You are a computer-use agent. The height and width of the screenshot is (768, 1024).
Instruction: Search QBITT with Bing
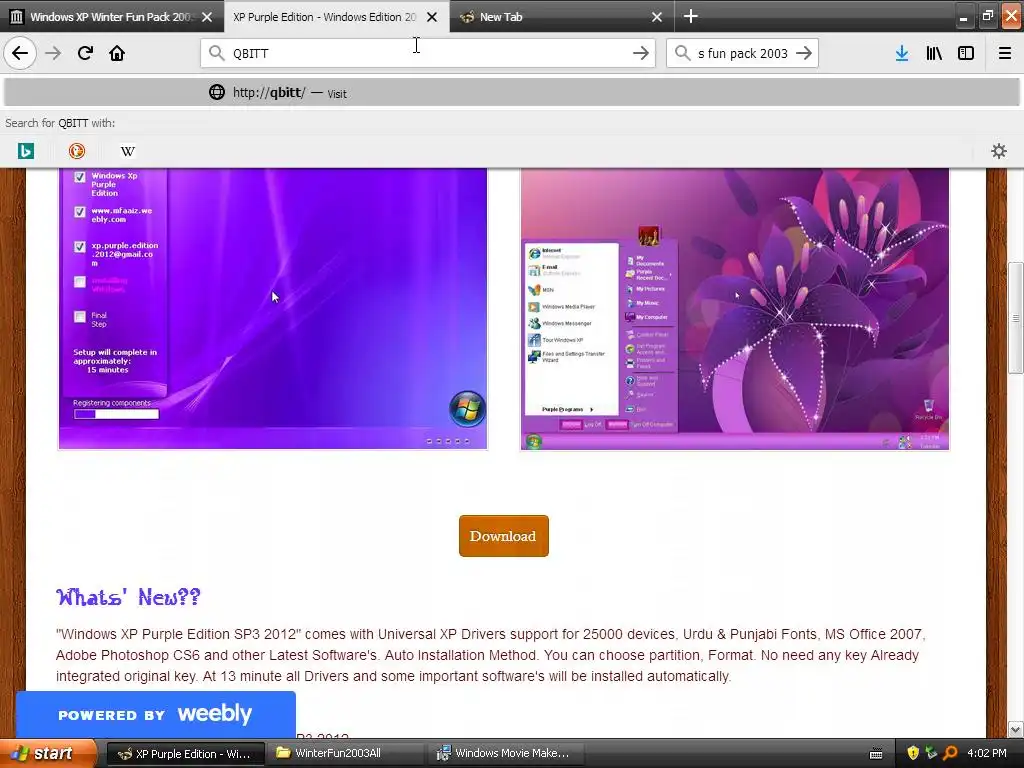[x=25, y=151]
